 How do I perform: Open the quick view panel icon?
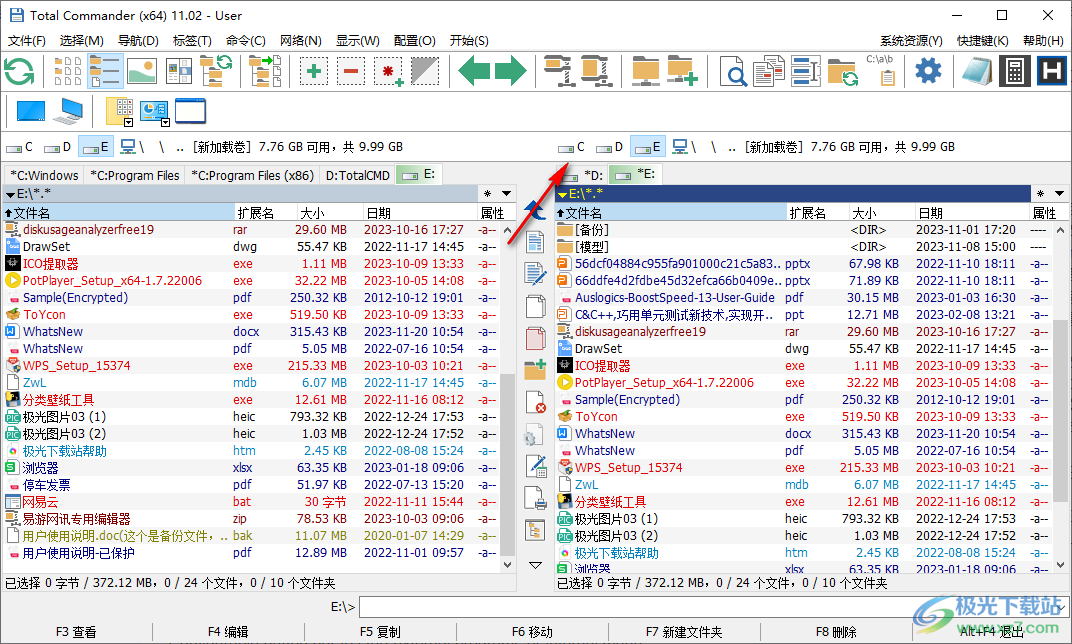[x=178, y=71]
